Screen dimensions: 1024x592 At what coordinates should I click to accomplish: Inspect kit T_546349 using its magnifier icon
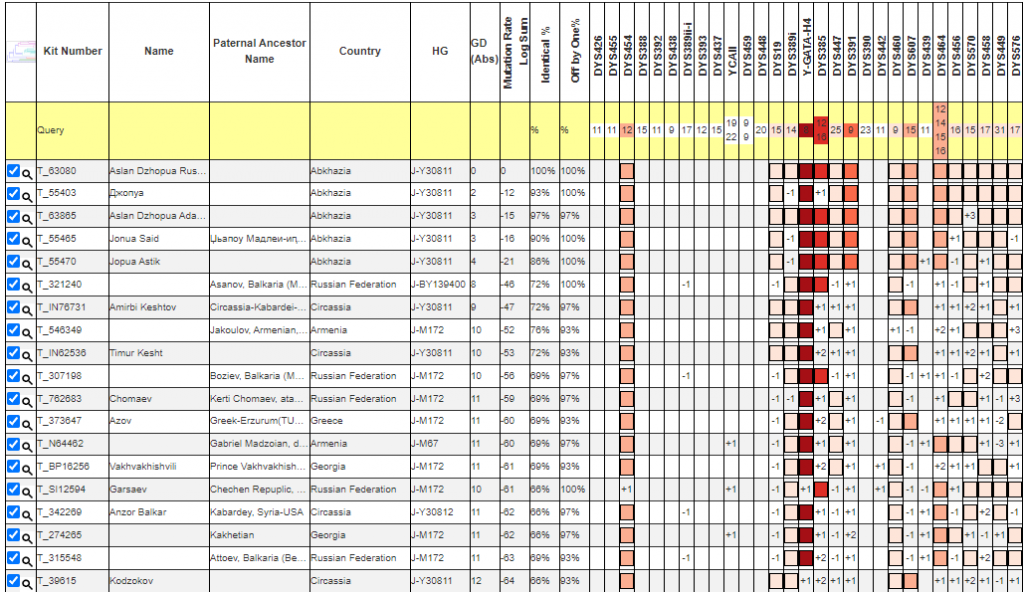click(28, 331)
